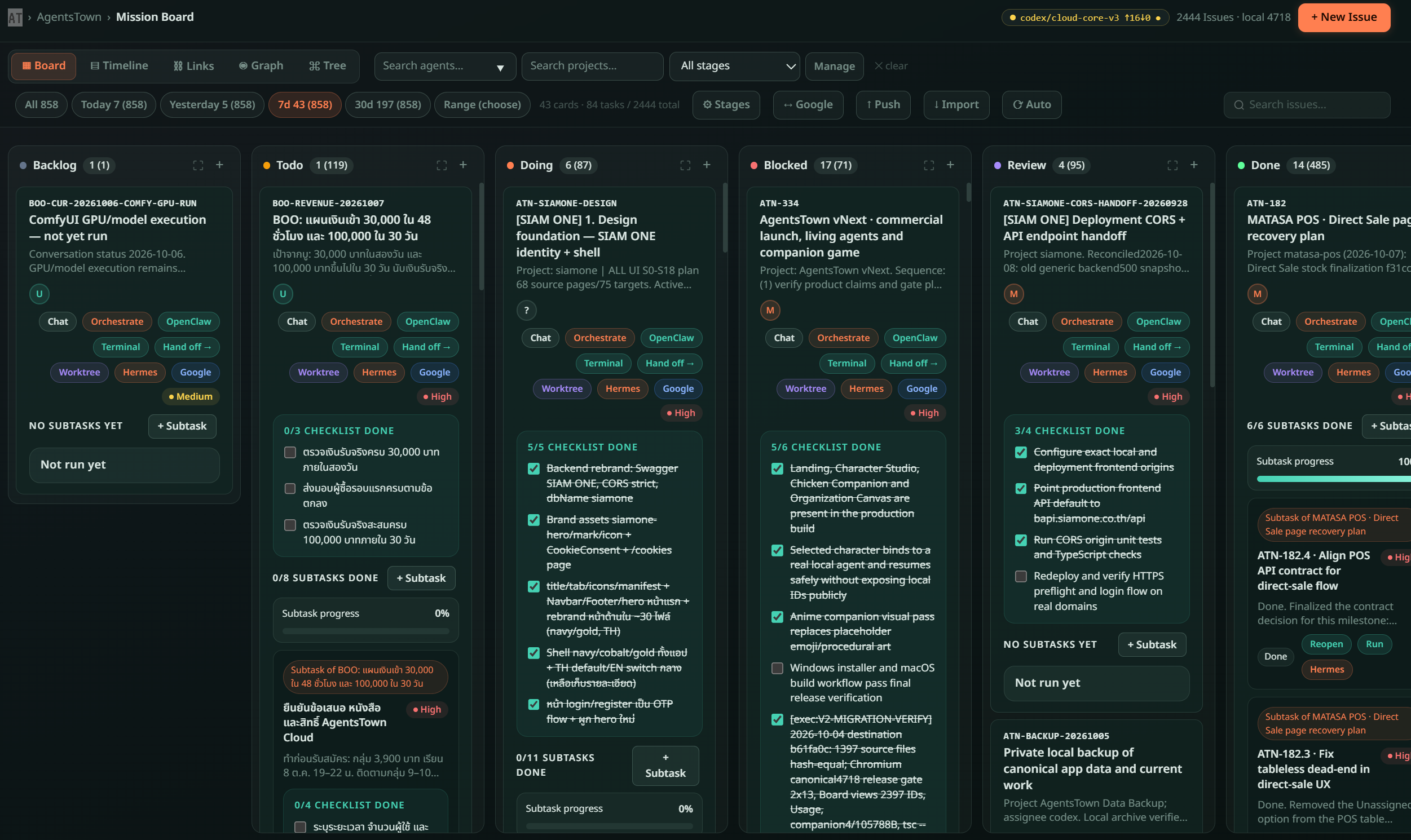The height and width of the screenshot is (840, 1411).
Task: Click the AT logo icon
Action: click(x=15, y=17)
